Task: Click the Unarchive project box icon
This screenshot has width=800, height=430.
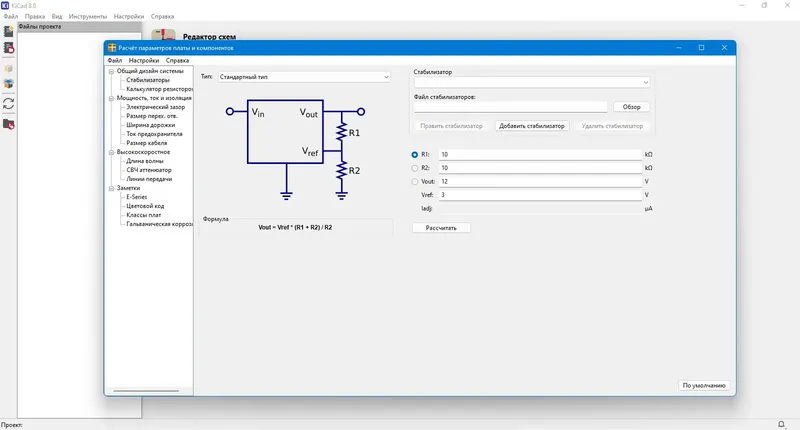Action: click(8, 84)
